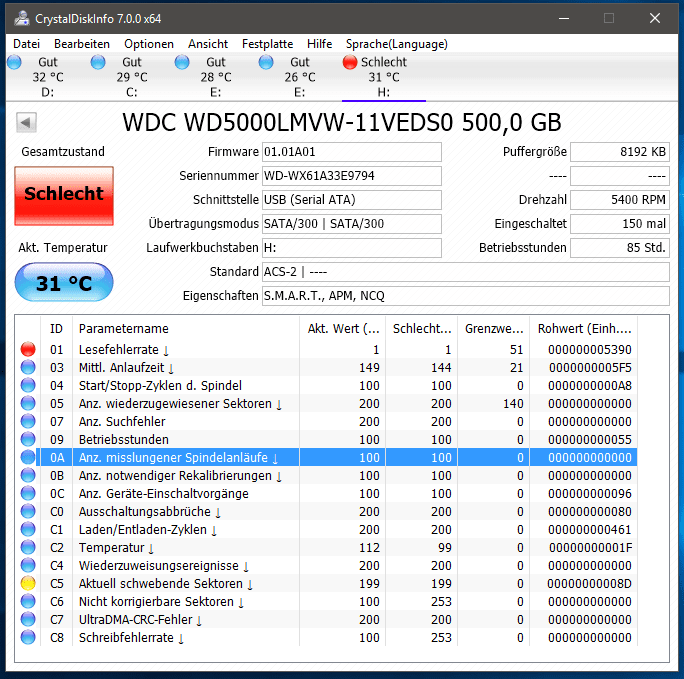The image size is (684, 679).
Task: Click raw value 000000000461
Action: click(590, 529)
